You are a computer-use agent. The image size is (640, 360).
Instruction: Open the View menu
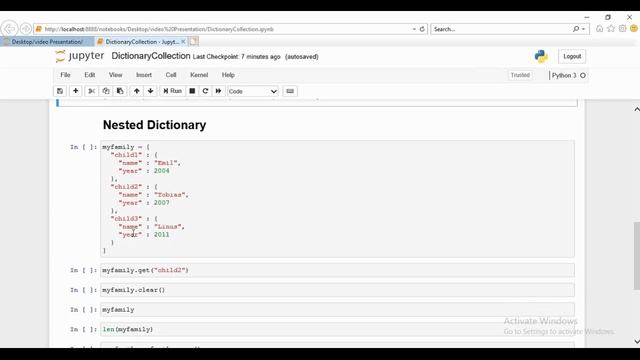click(116, 75)
